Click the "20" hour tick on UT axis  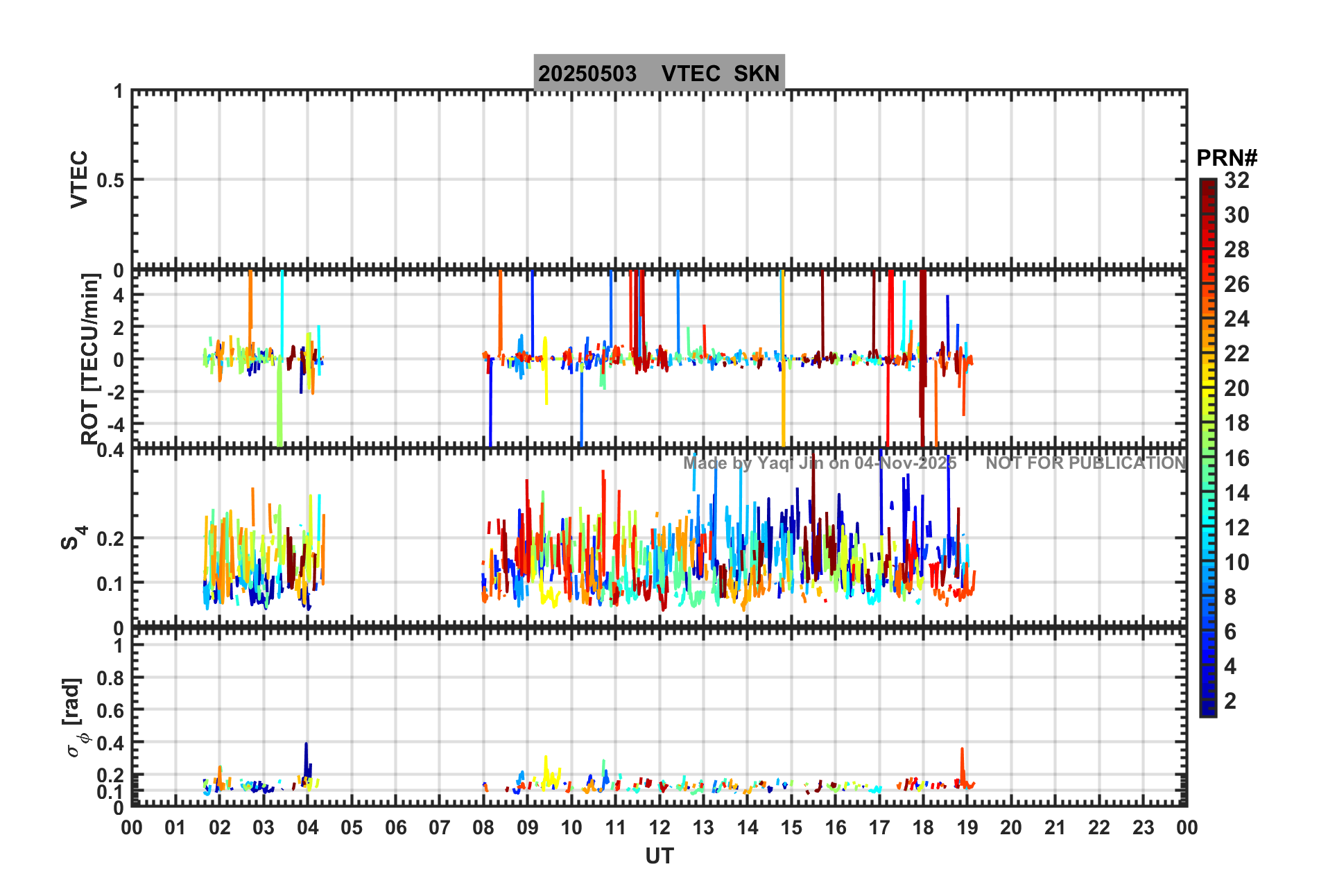click(x=1011, y=827)
